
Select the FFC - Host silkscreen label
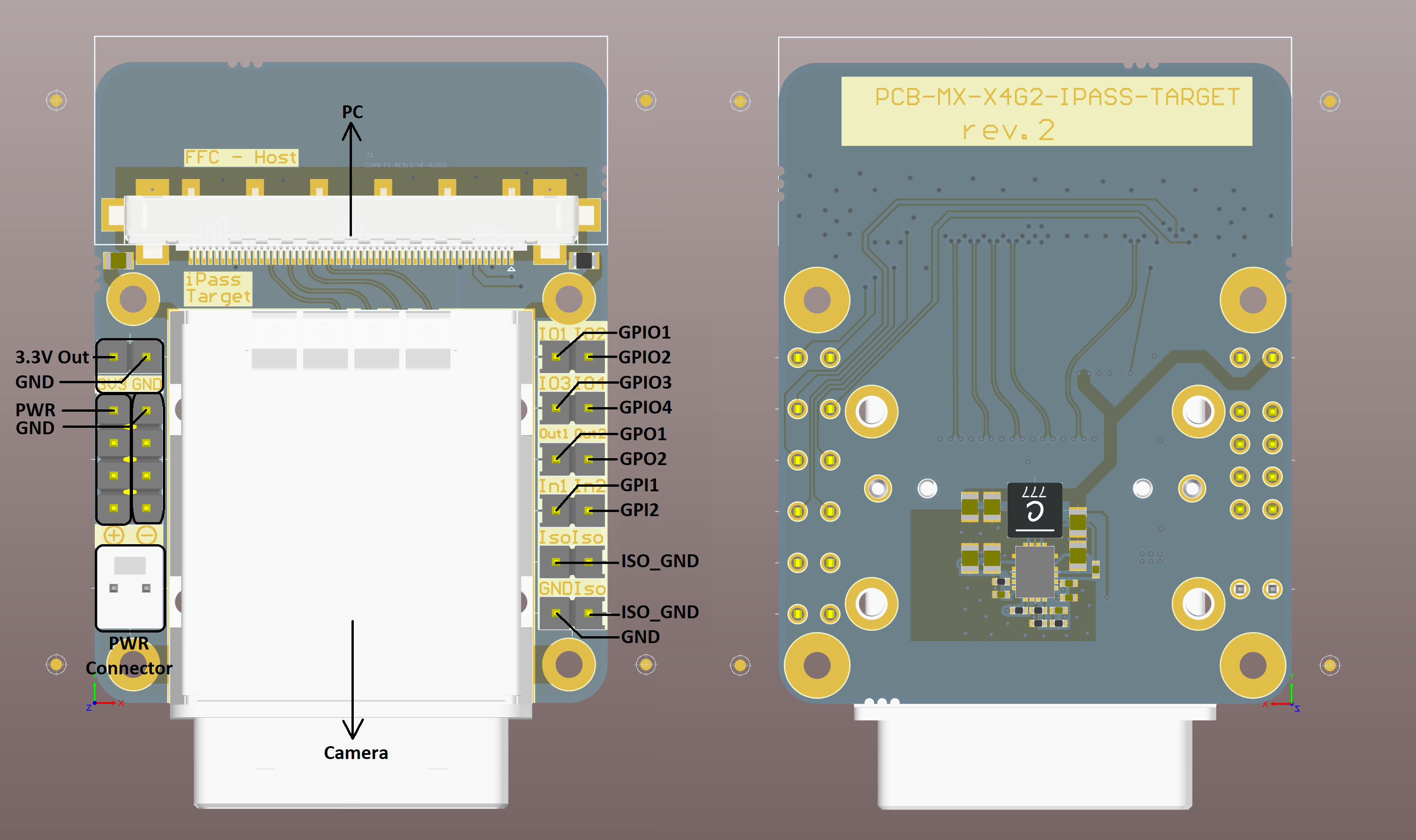tap(241, 157)
